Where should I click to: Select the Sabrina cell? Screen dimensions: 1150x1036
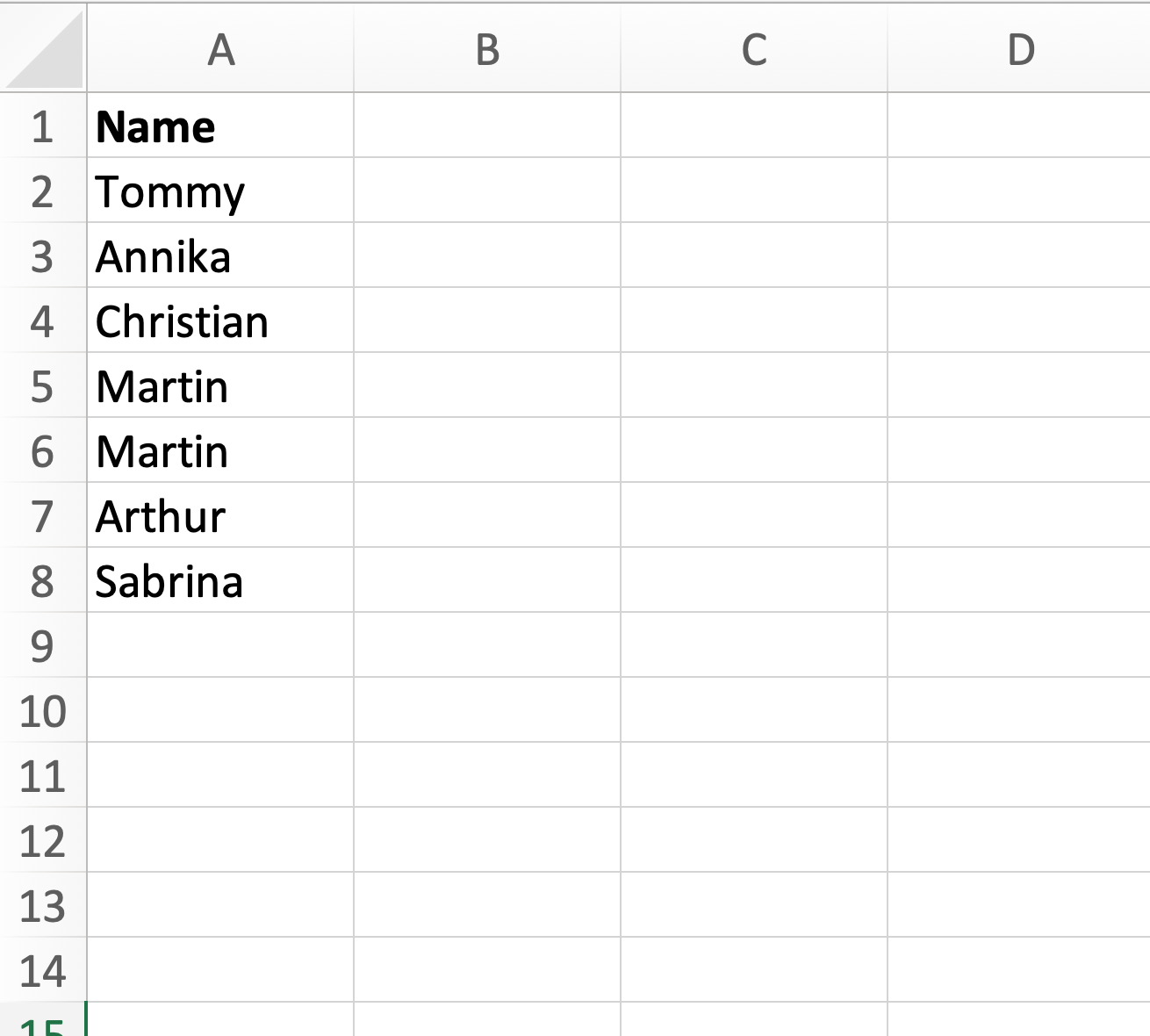pos(220,581)
